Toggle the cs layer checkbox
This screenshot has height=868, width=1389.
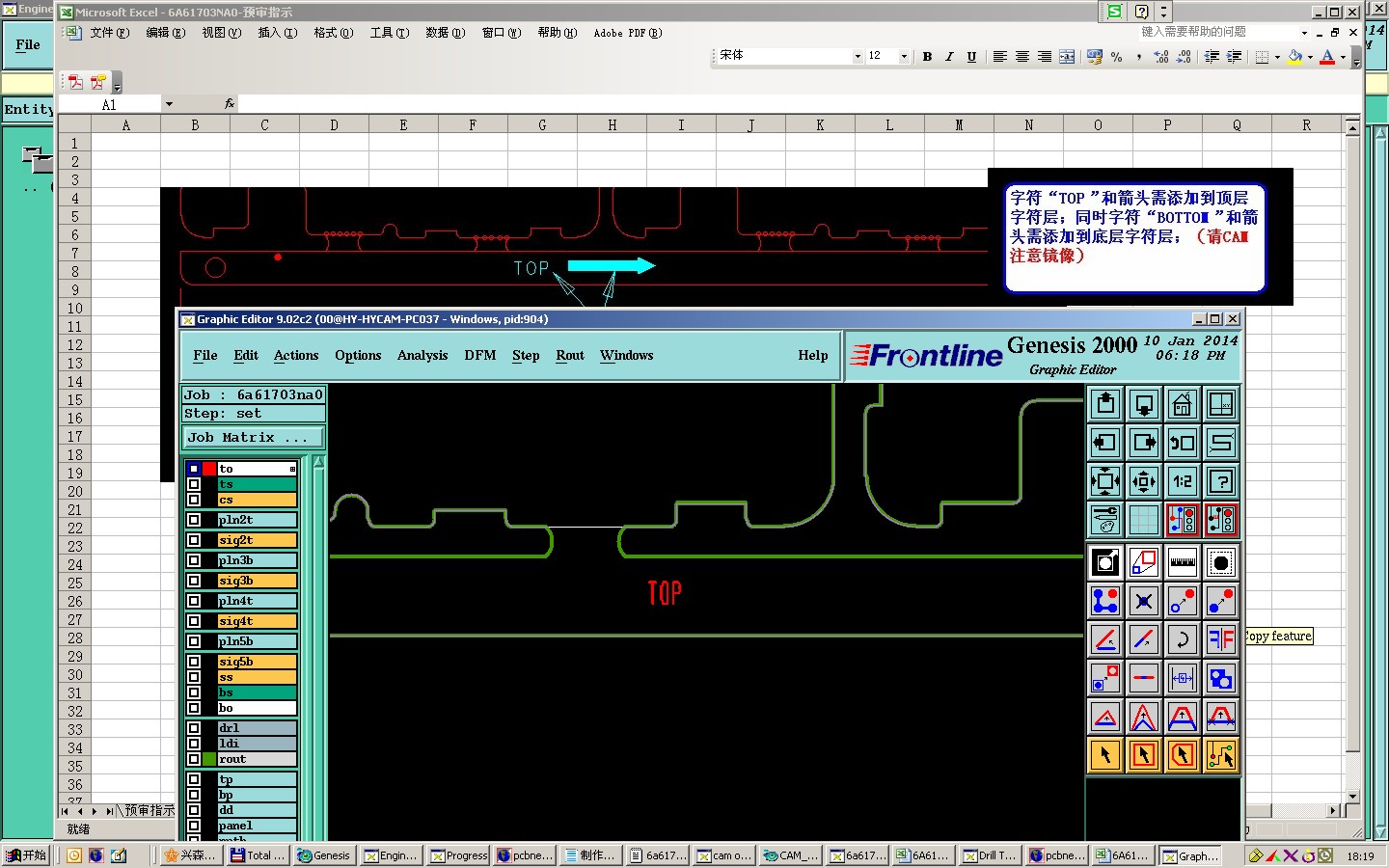click(194, 500)
